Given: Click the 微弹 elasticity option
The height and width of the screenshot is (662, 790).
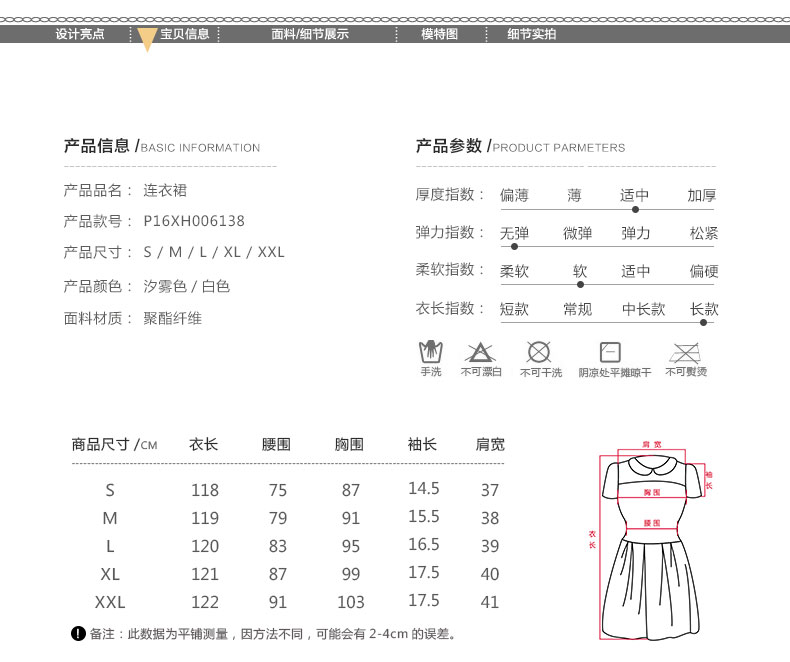Looking at the screenshot, I should (577, 233).
